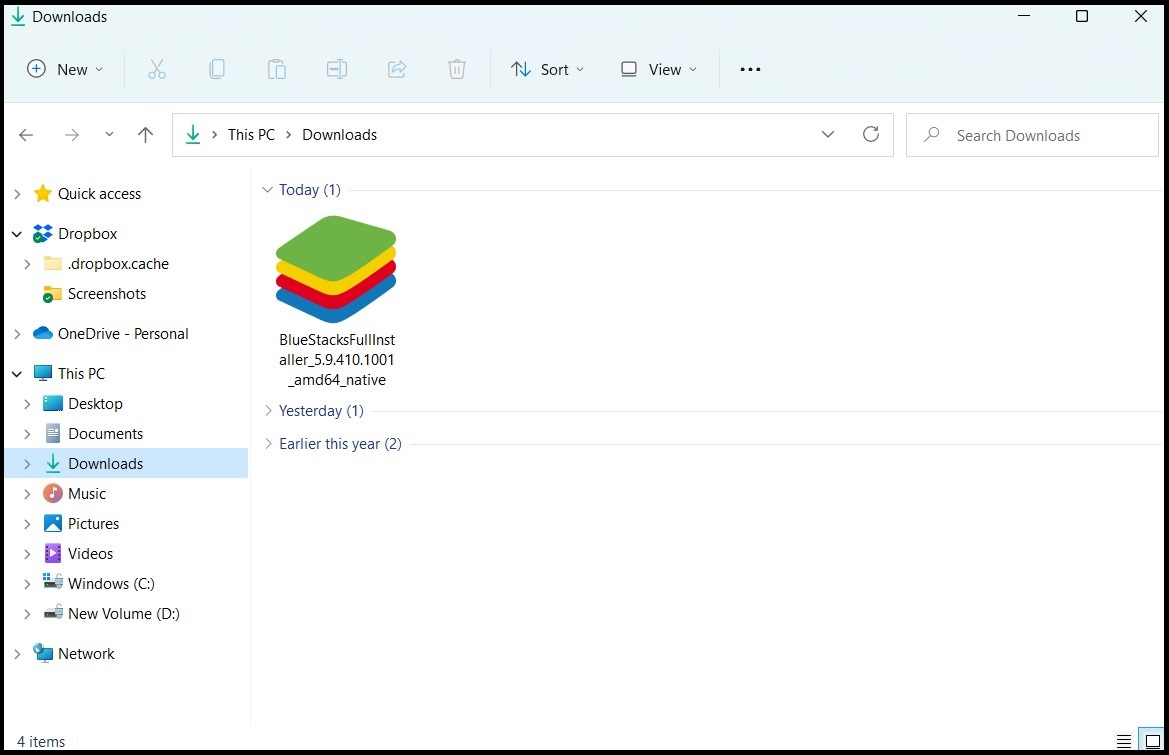The height and width of the screenshot is (755, 1169).
Task: Select Screenshots folder in sidebar
Action: (107, 294)
